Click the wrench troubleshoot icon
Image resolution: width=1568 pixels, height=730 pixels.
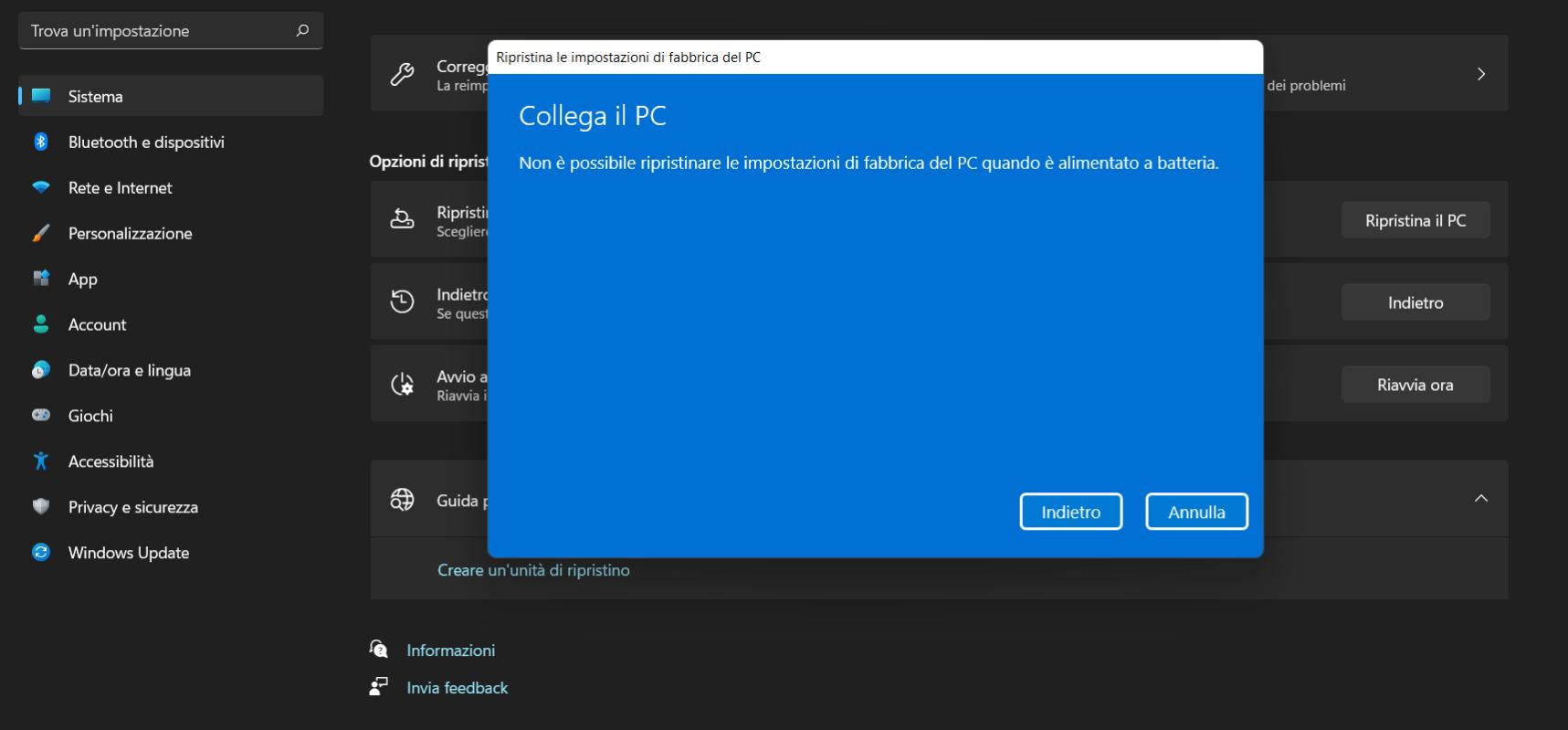[x=402, y=74]
